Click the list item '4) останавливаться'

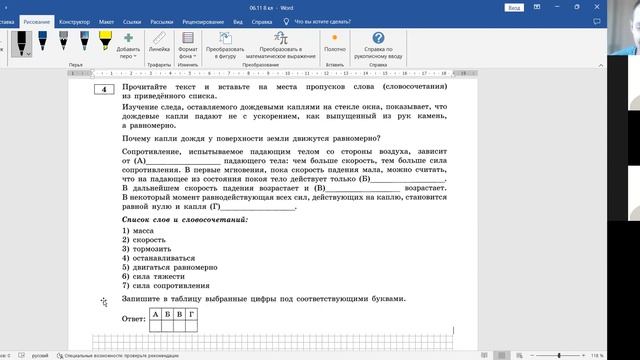click(158, 258)
